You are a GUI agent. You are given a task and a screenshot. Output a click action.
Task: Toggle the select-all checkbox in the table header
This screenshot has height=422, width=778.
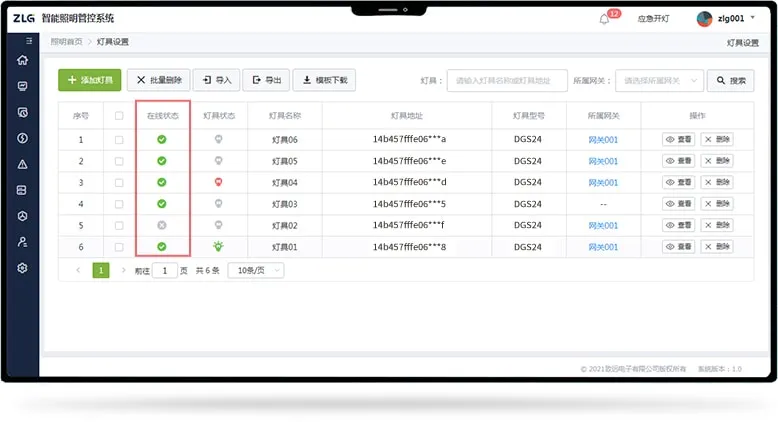pos(119,116)
